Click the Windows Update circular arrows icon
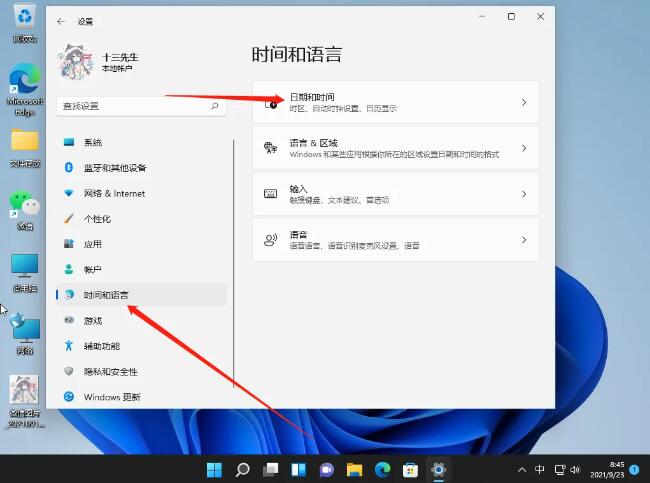Viewport: 650px width, 483px height. click(69, 396)
